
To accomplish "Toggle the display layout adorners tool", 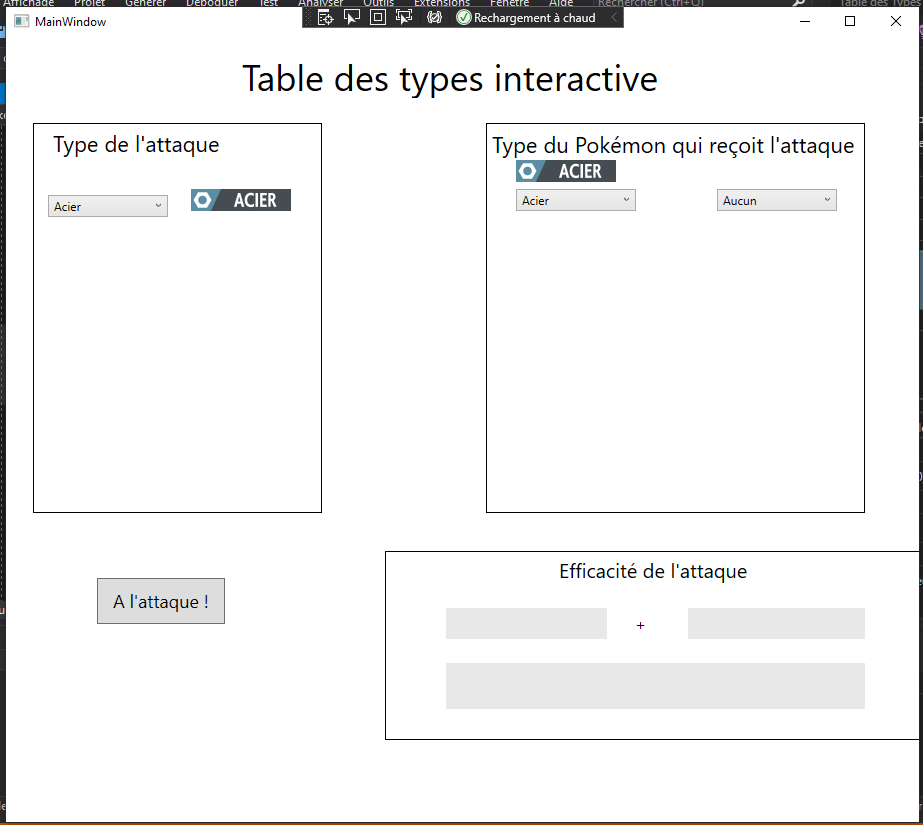I will pos(377,16).
